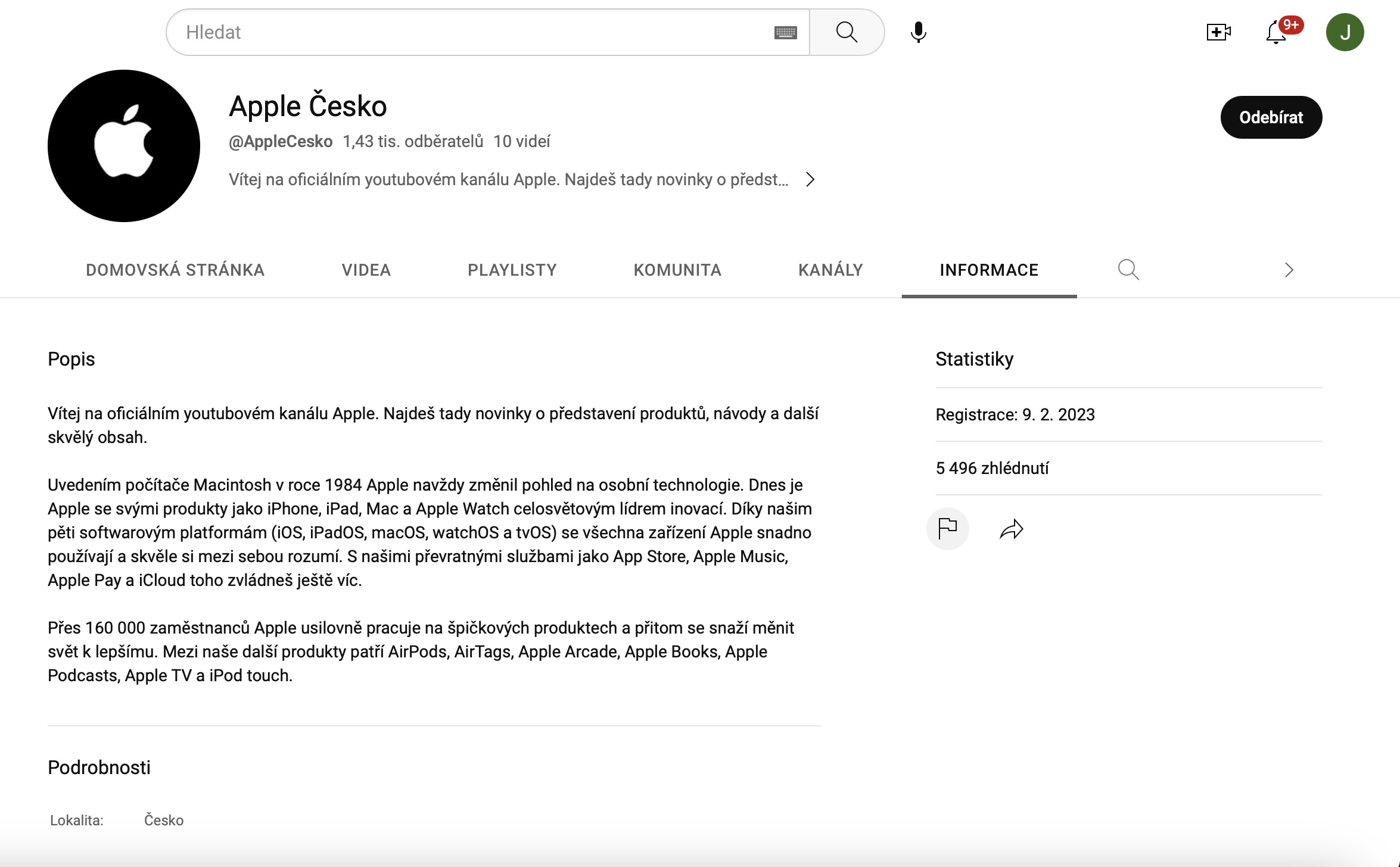Open the notifications bell
Image resolution: width=1400 pixels, height=867 pixels.
[x=1276, y=33]
